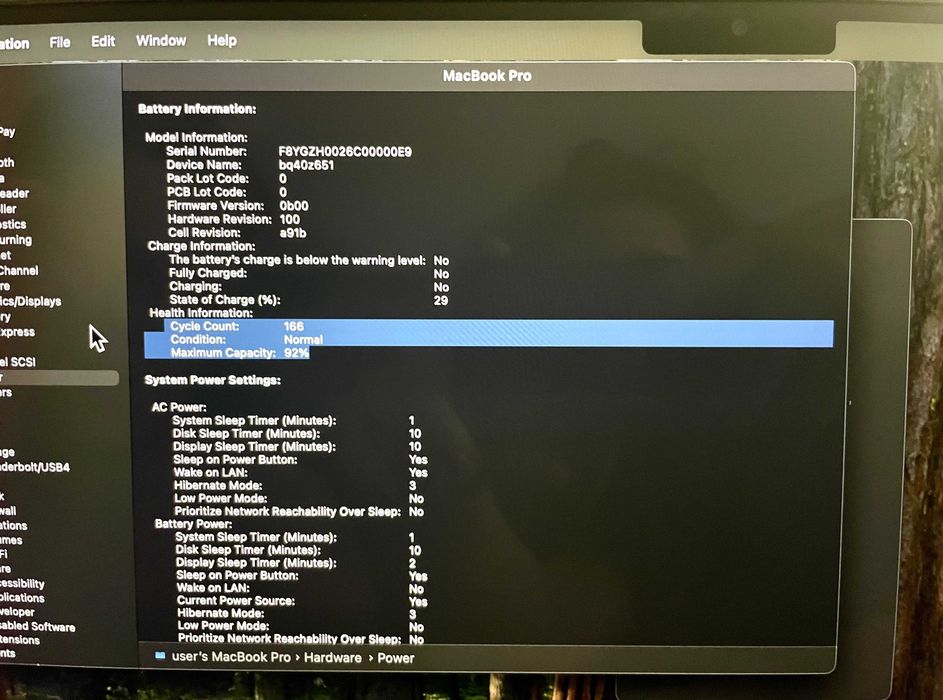
Task: Click the computer icon in the path bar
Action: tap(160, 655)
